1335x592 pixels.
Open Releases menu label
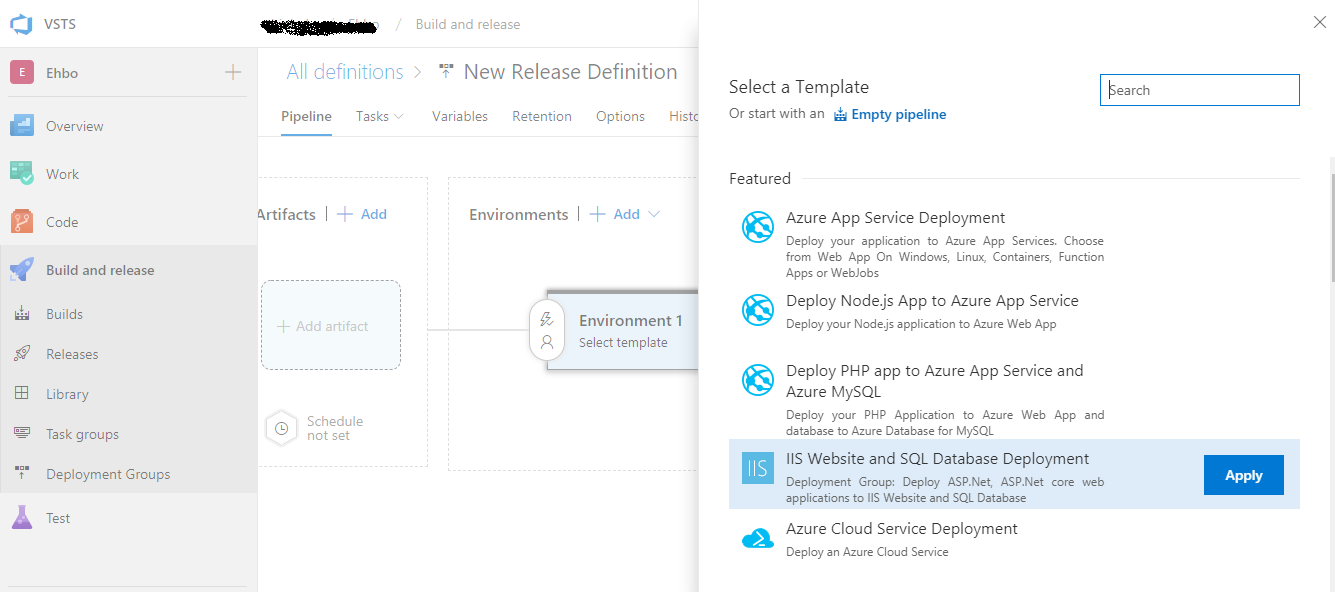coord(72,354)
